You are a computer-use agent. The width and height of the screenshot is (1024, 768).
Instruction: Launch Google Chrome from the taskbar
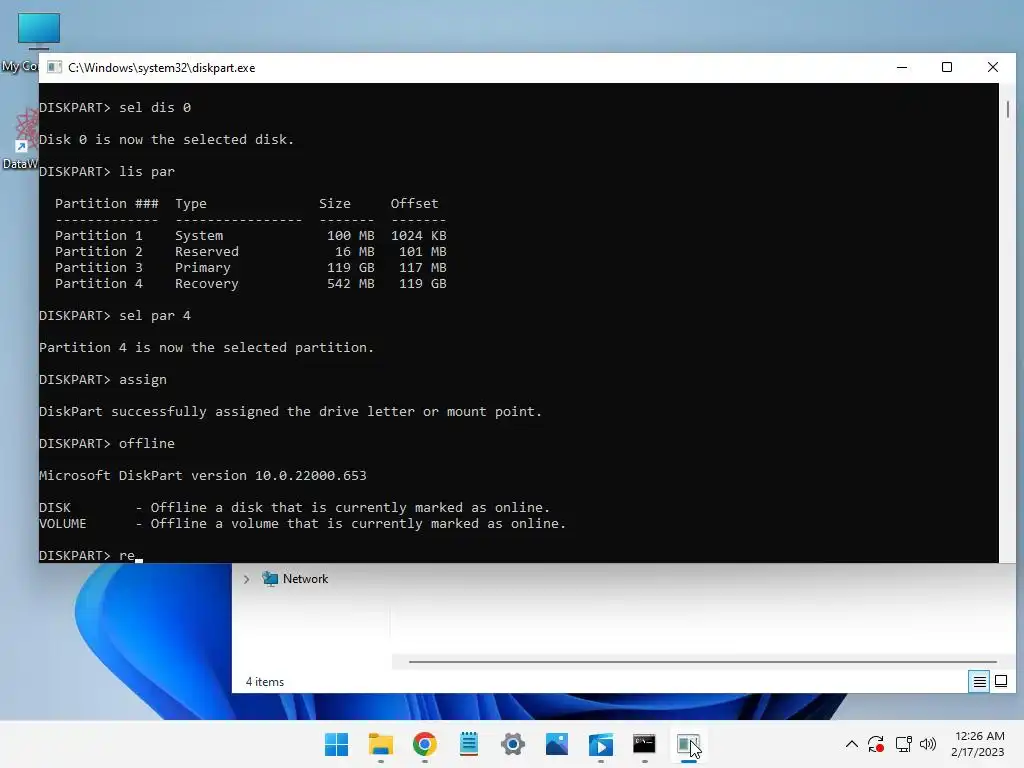coord(424,744)
